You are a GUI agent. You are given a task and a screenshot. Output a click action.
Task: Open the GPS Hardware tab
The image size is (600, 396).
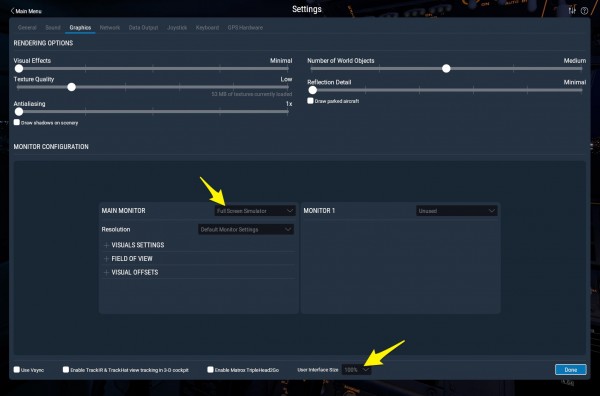[245, 28]
